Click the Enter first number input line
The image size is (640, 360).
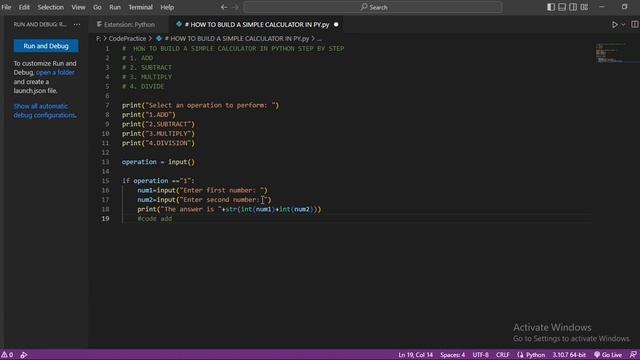pos(202,190)
